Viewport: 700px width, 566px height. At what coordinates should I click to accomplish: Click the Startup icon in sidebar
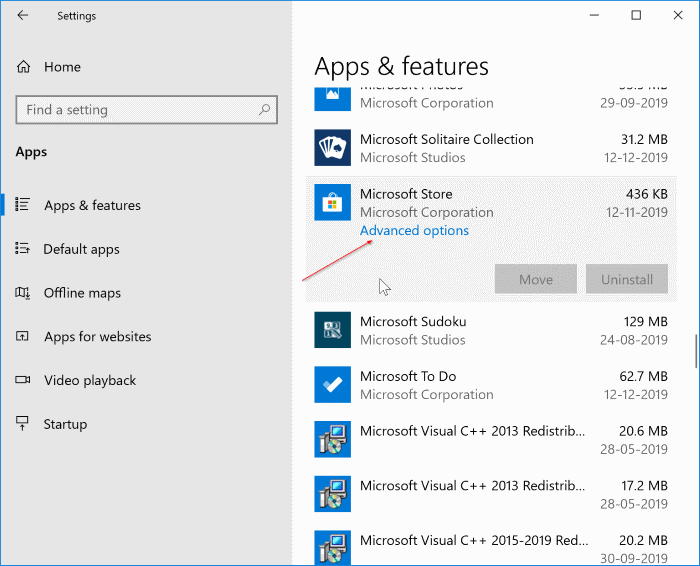point(22,423)
